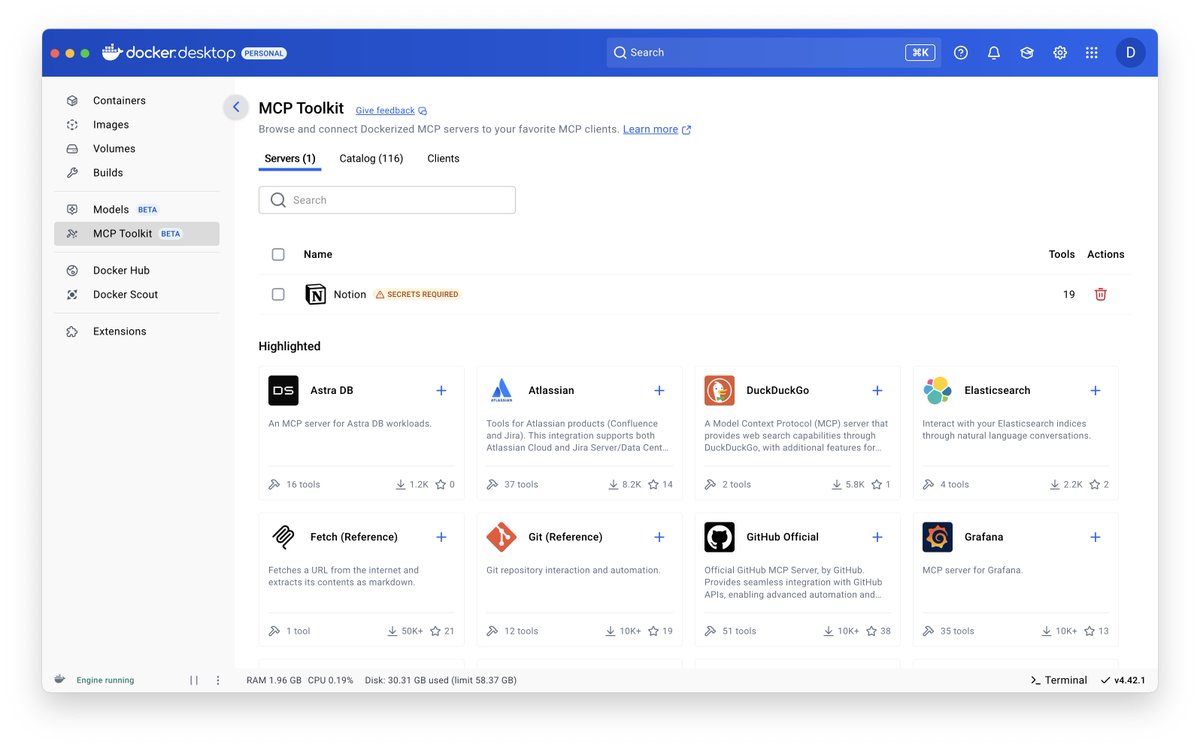Screen dimensions: 1200x748
Task: Add the DuckDuckGo server
Action: tap(877, 390)
